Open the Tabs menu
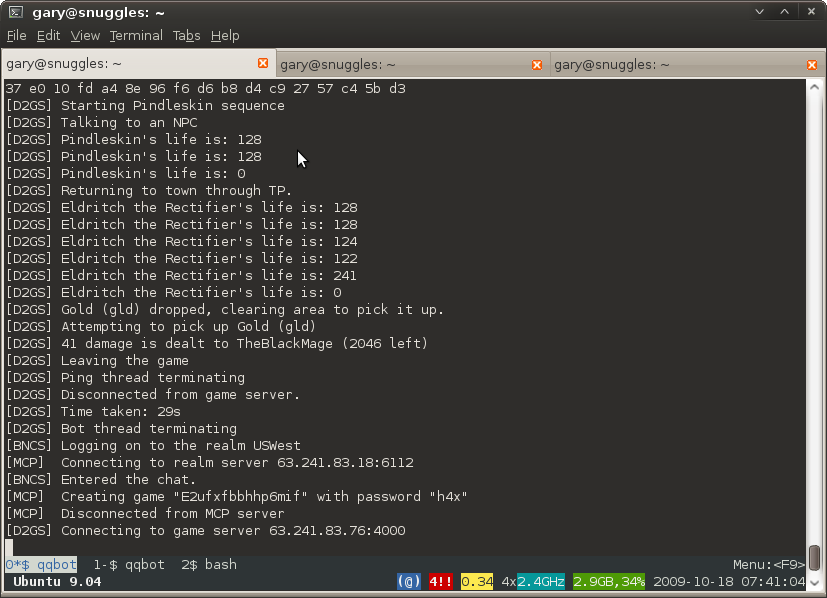 click(x=186, y=35)
